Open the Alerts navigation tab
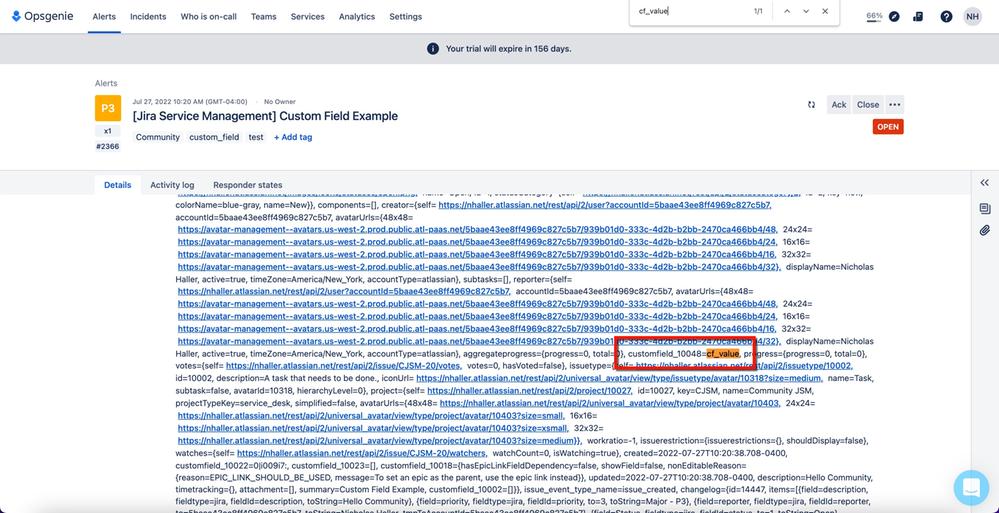This screenshot has height=513, width=999. pos(104,17)
